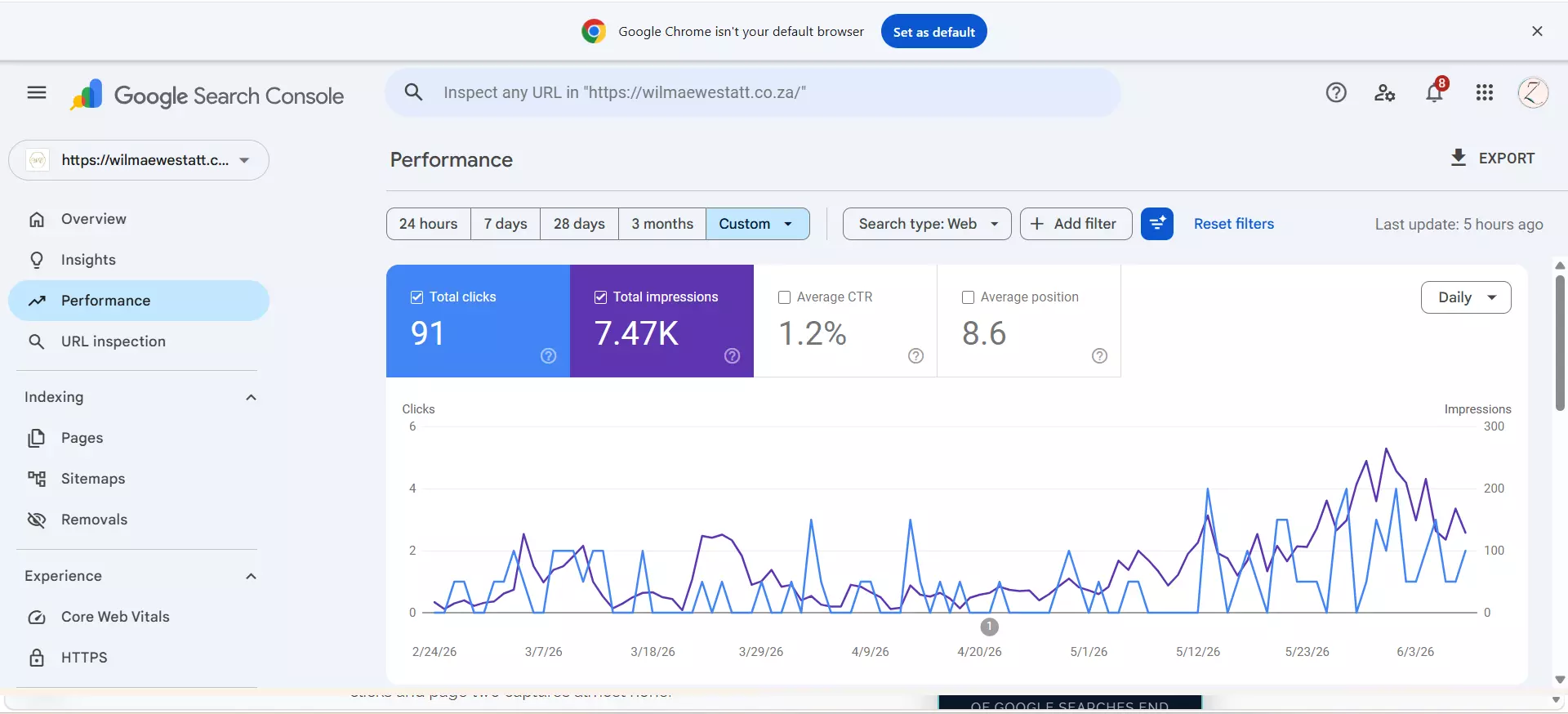
Task: Click the scrollbar down arrow
Action: pos(1560,680)
